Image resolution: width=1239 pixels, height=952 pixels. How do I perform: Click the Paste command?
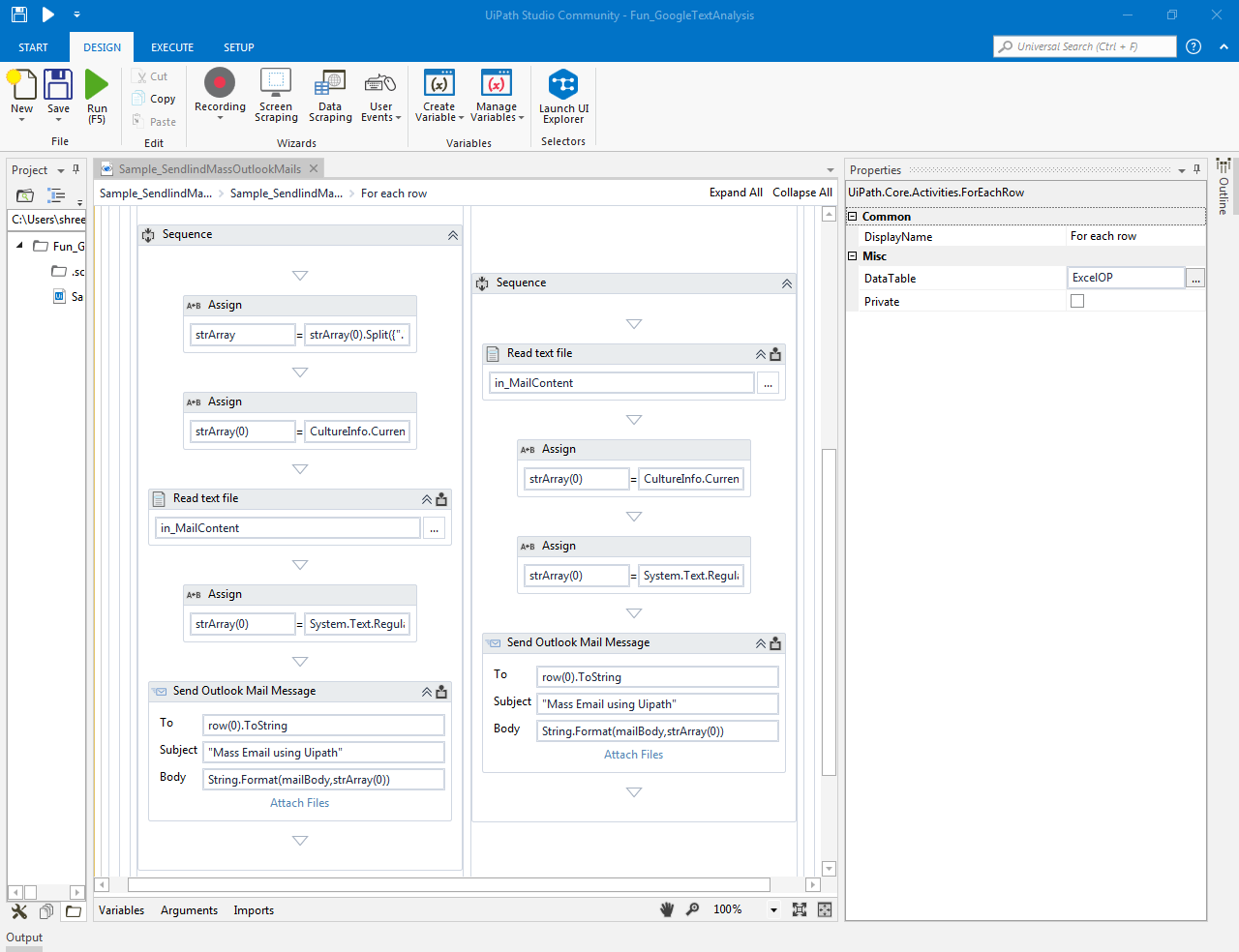point(155,122)
